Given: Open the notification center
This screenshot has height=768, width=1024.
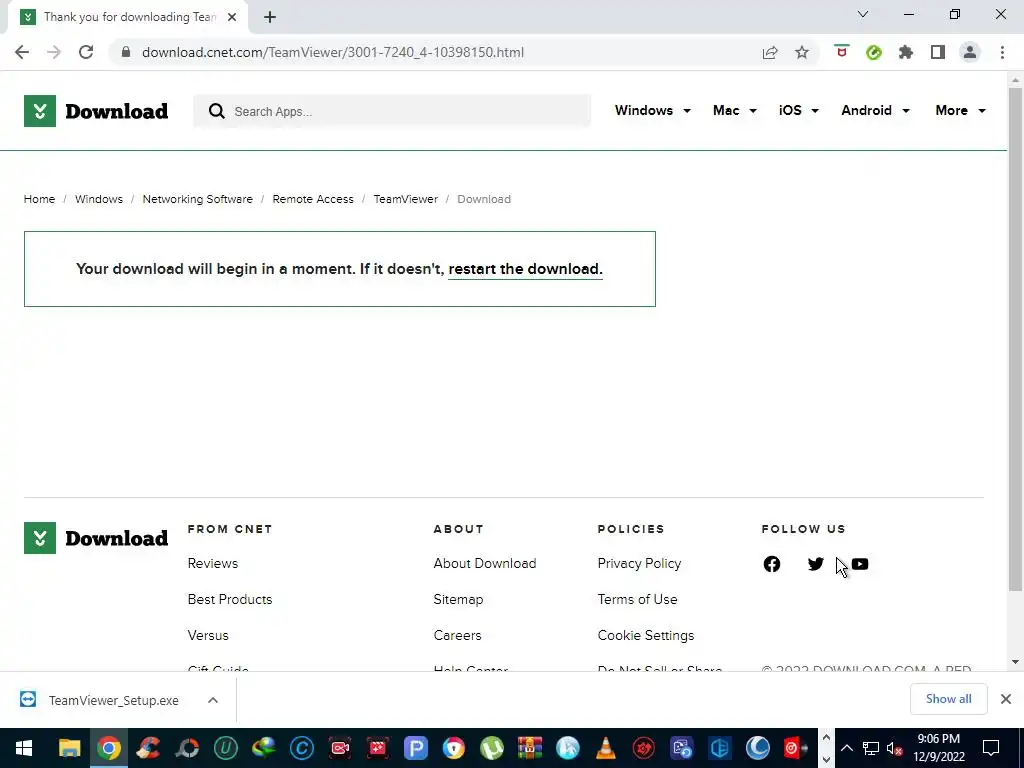Looking at the screenshot, I should tap(991, 748).
